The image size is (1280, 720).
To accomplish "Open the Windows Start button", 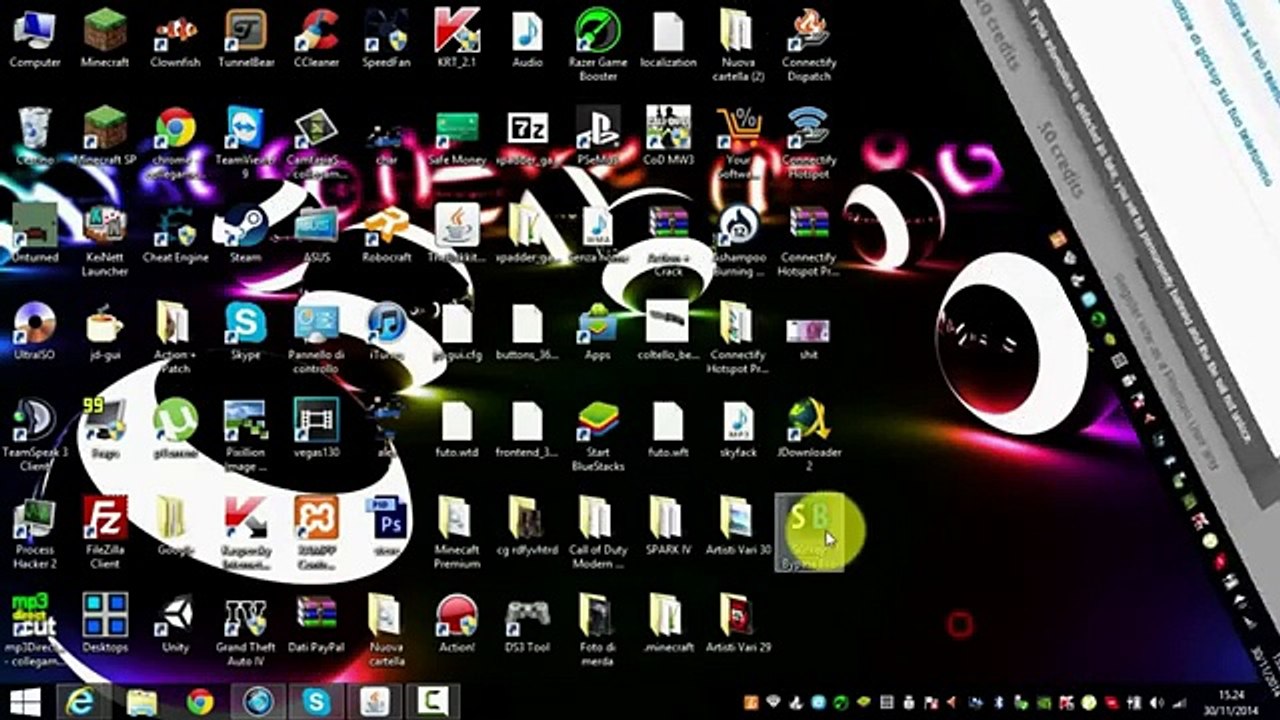I will [25, 701].
